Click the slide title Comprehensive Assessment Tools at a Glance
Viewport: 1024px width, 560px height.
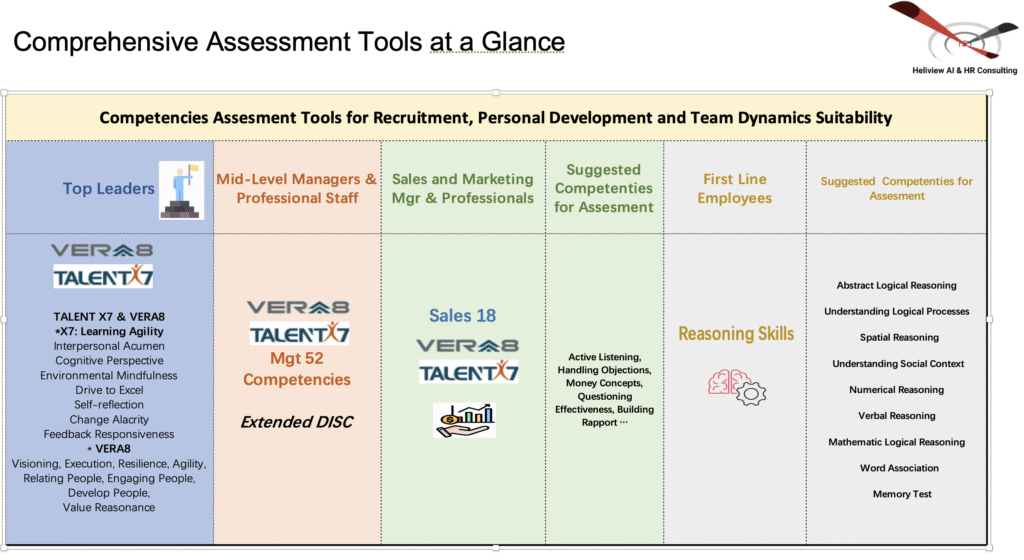(289, 42)
